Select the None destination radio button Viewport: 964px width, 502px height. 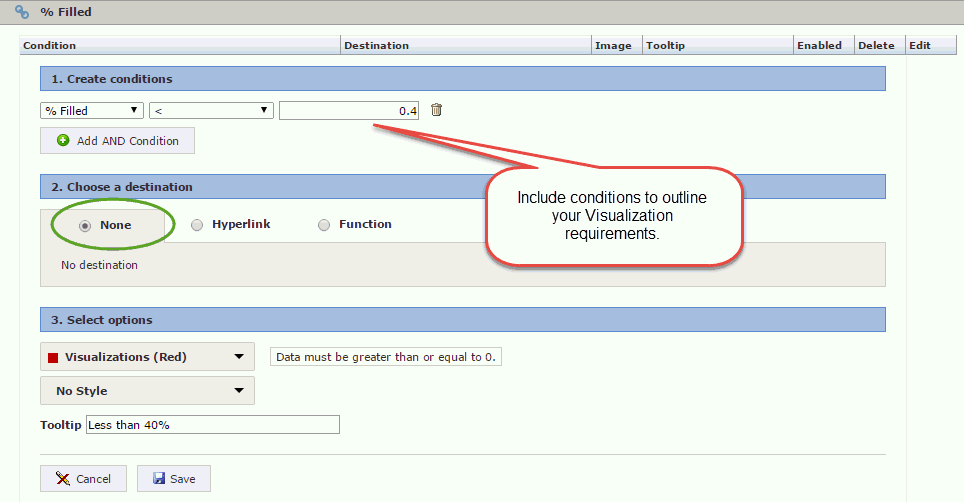tap(85, 225)
